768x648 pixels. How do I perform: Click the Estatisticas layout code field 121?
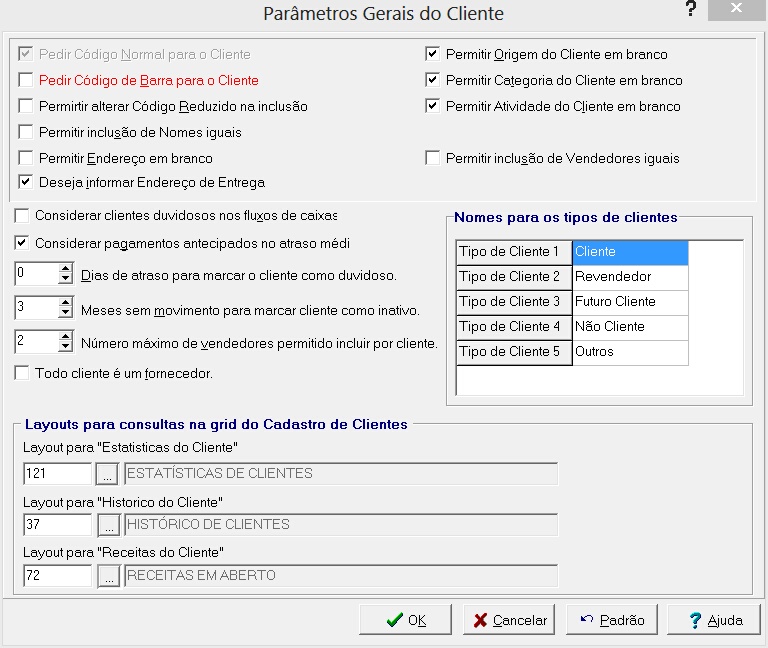point(57,474)
